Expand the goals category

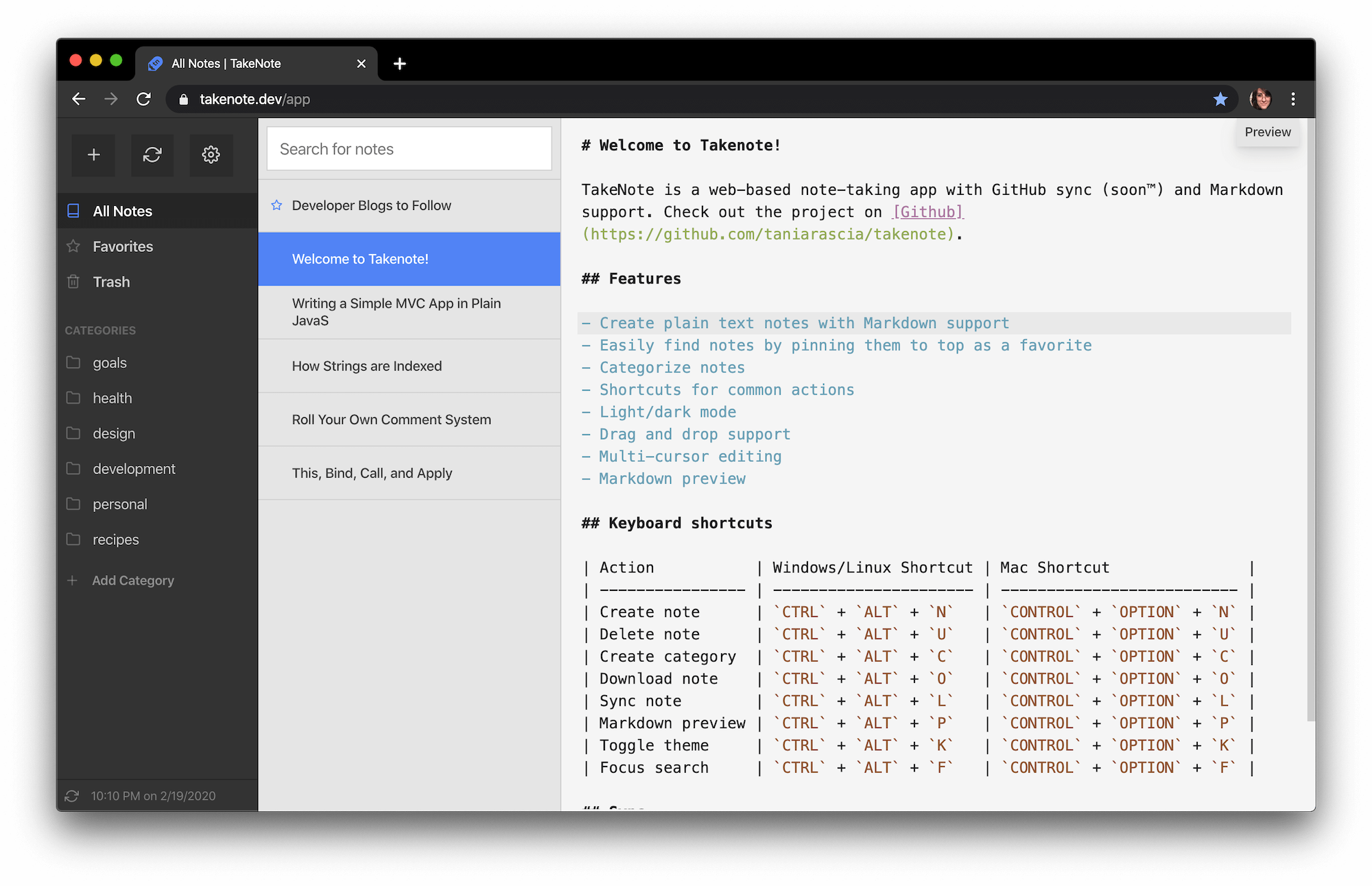click(x=110, y=362)
